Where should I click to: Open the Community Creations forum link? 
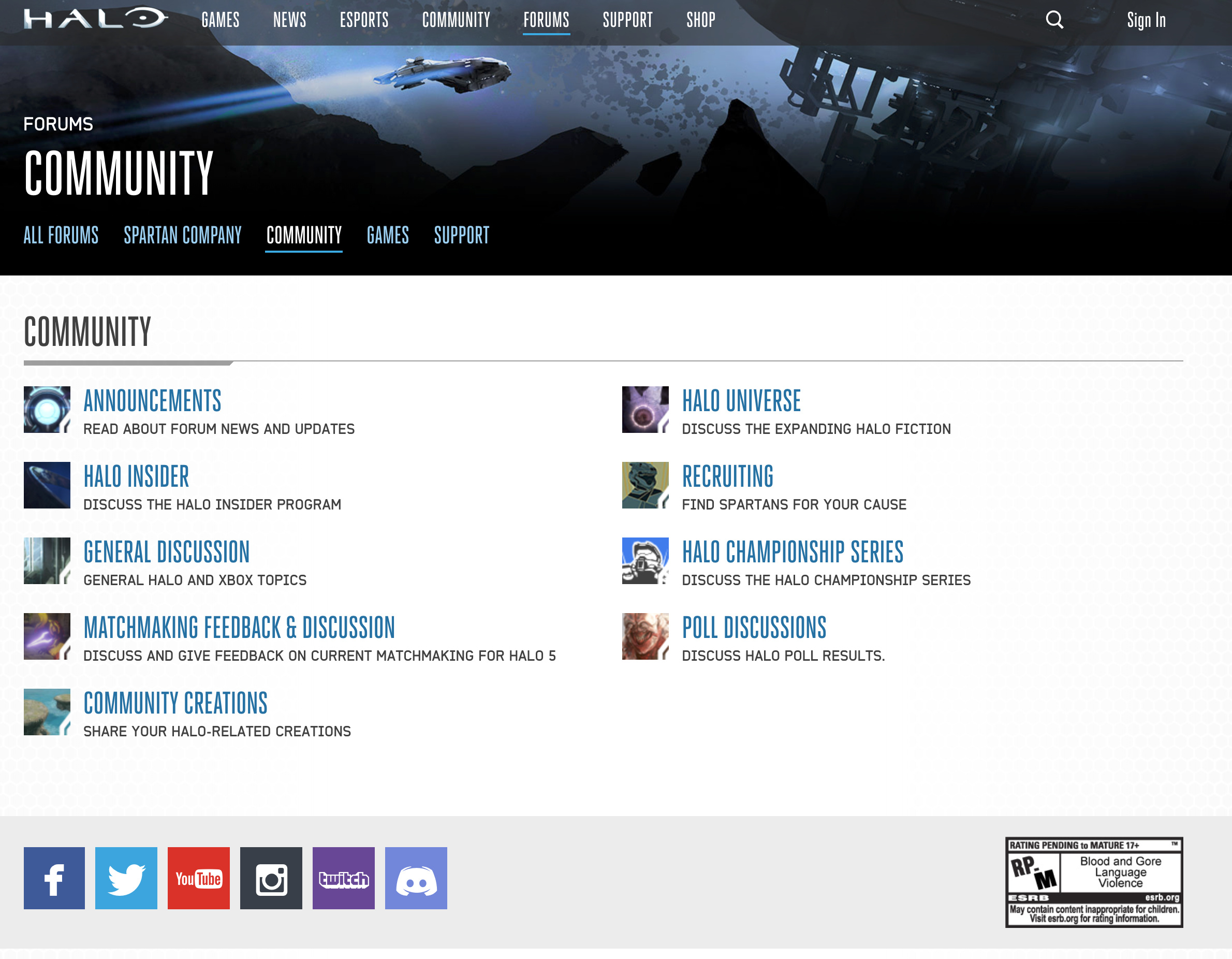click(175, 703)
